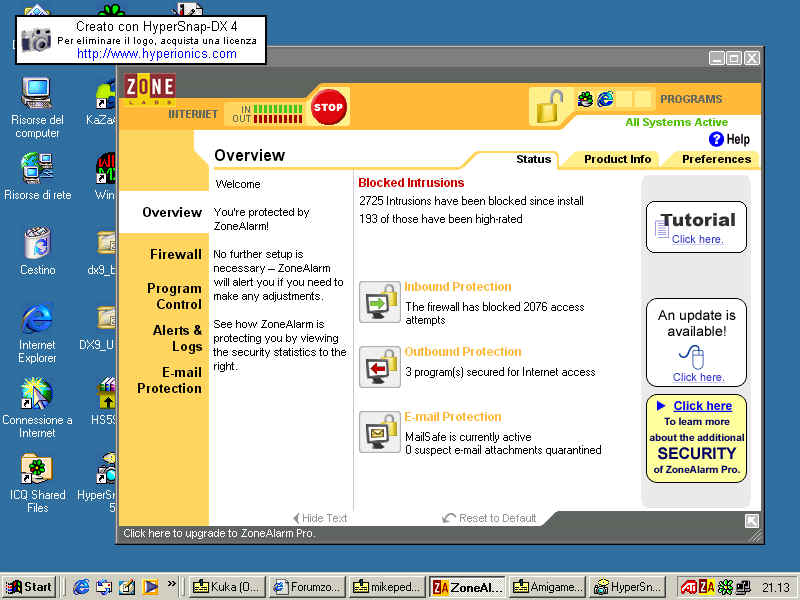Click the red STOP emergency button
The width and height of the screenshot is (800, 600).
[x=328, y=107]
